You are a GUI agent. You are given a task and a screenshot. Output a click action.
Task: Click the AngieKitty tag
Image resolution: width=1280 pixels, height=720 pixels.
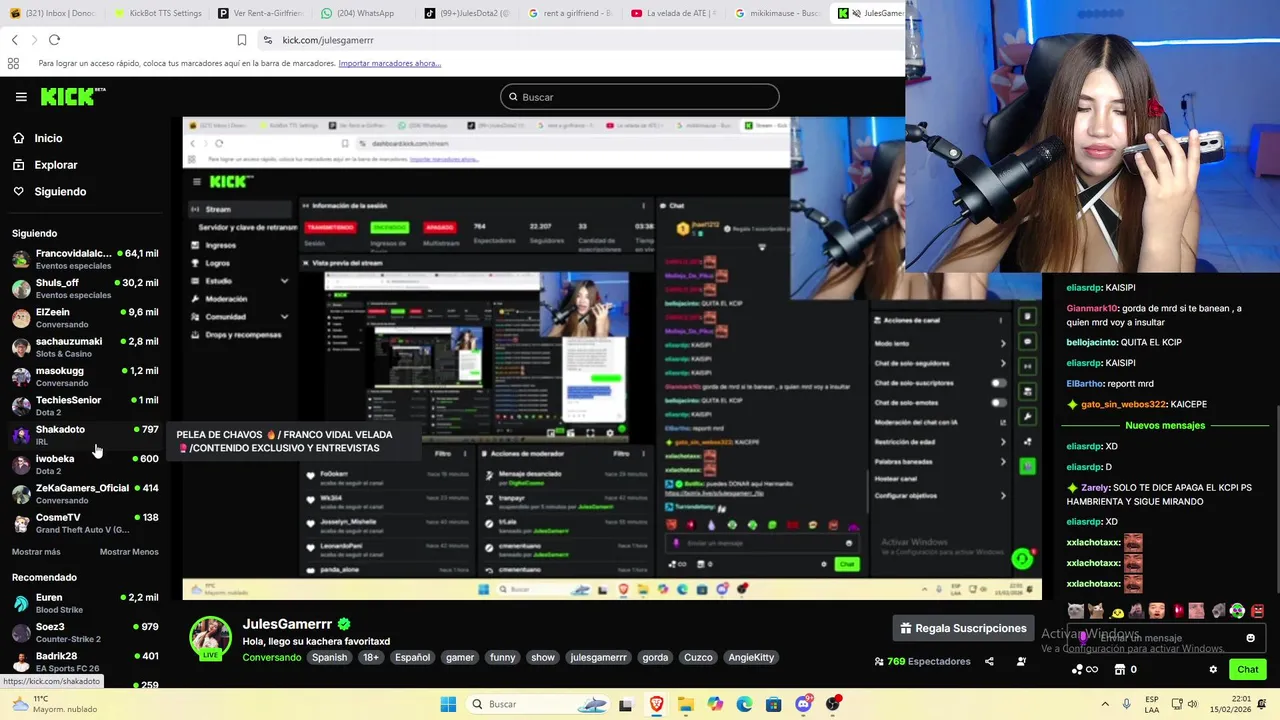pos(751,657)
